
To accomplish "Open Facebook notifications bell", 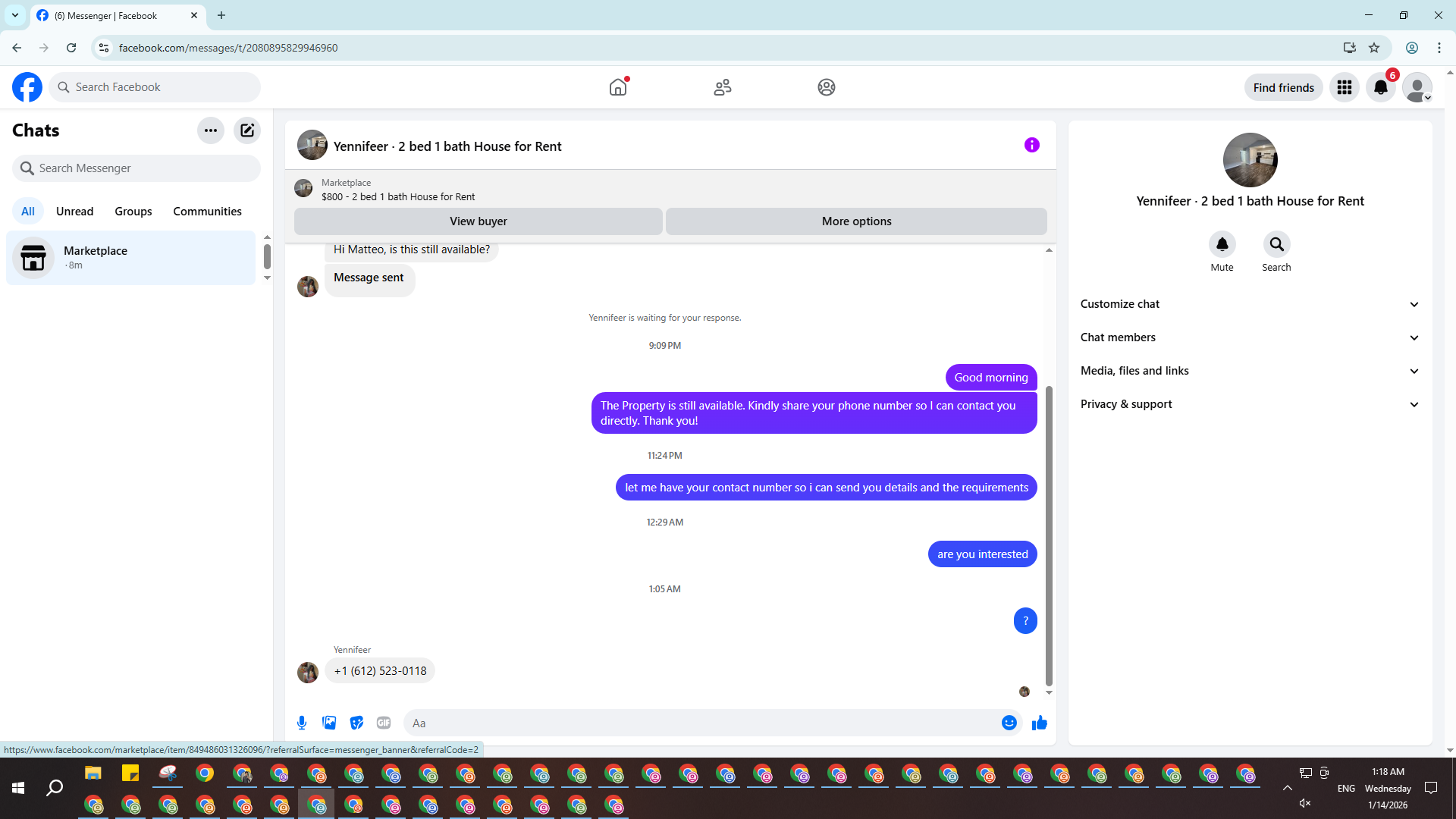I will pyautogui.click(x=1380, y=87).
